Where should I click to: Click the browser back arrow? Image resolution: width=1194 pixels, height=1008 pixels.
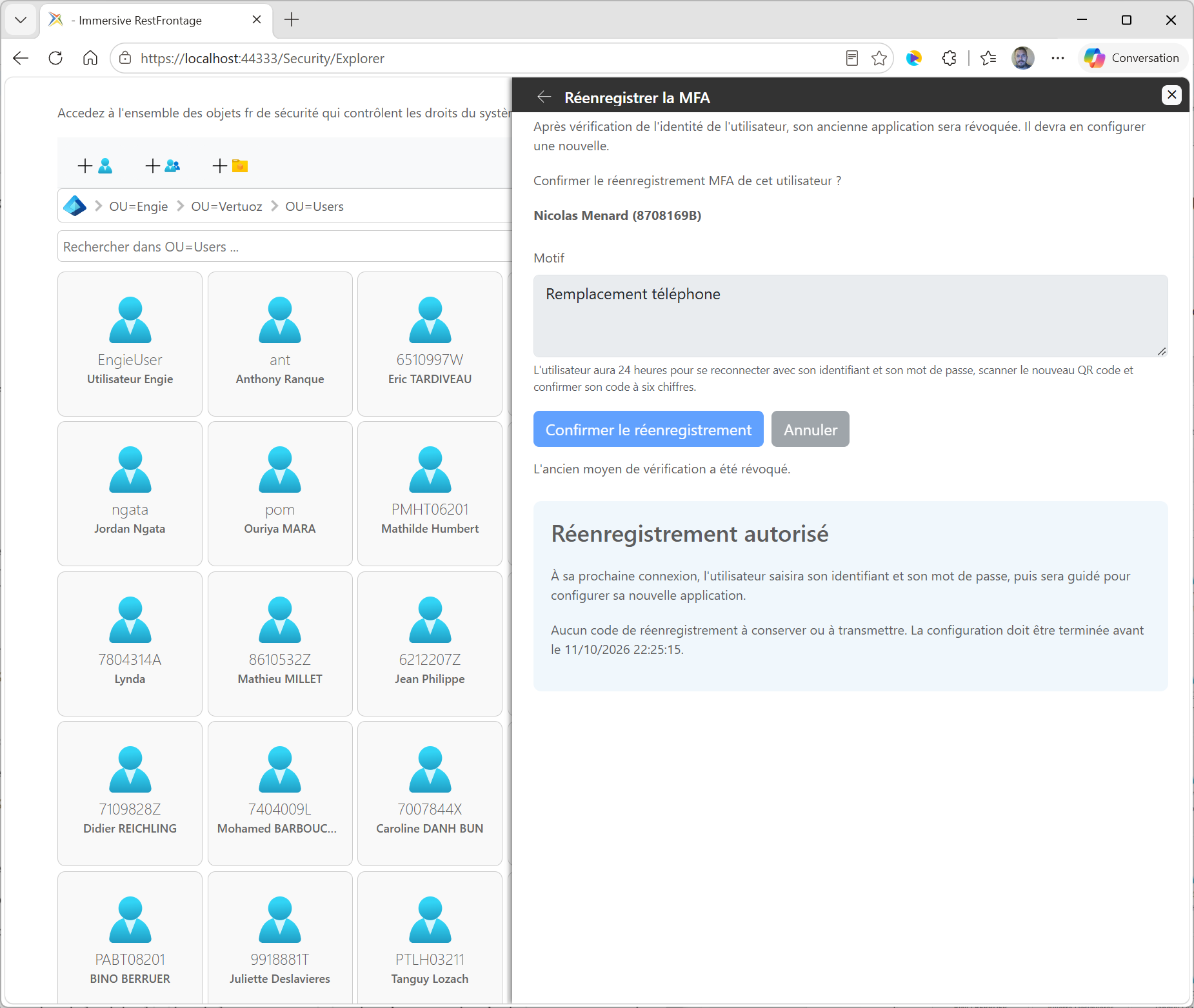click(21, 58)
